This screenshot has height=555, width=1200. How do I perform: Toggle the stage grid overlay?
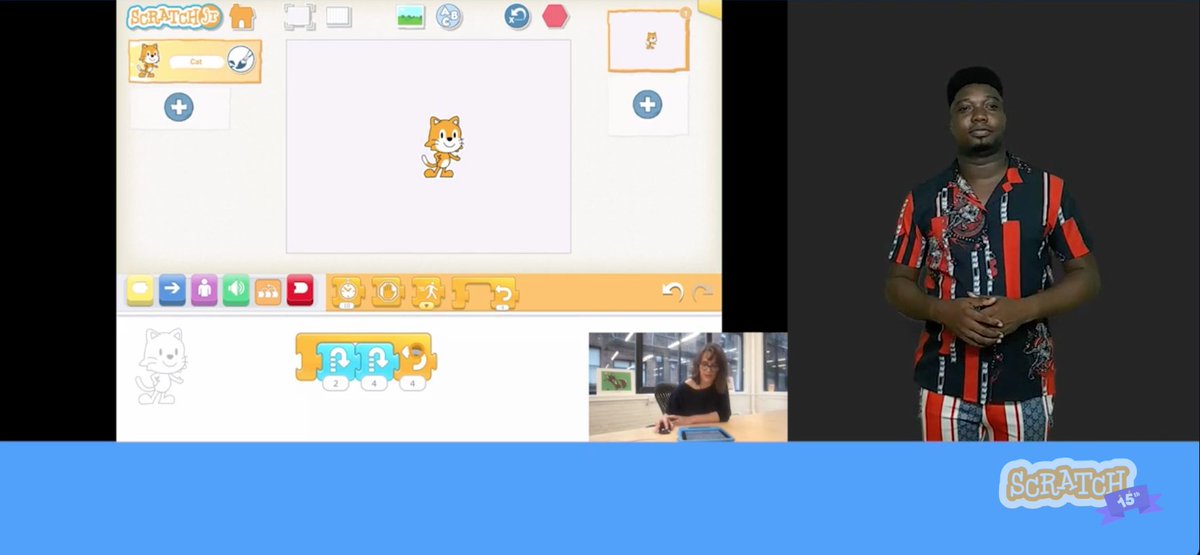pyautogui.click(x=339, y=17)
